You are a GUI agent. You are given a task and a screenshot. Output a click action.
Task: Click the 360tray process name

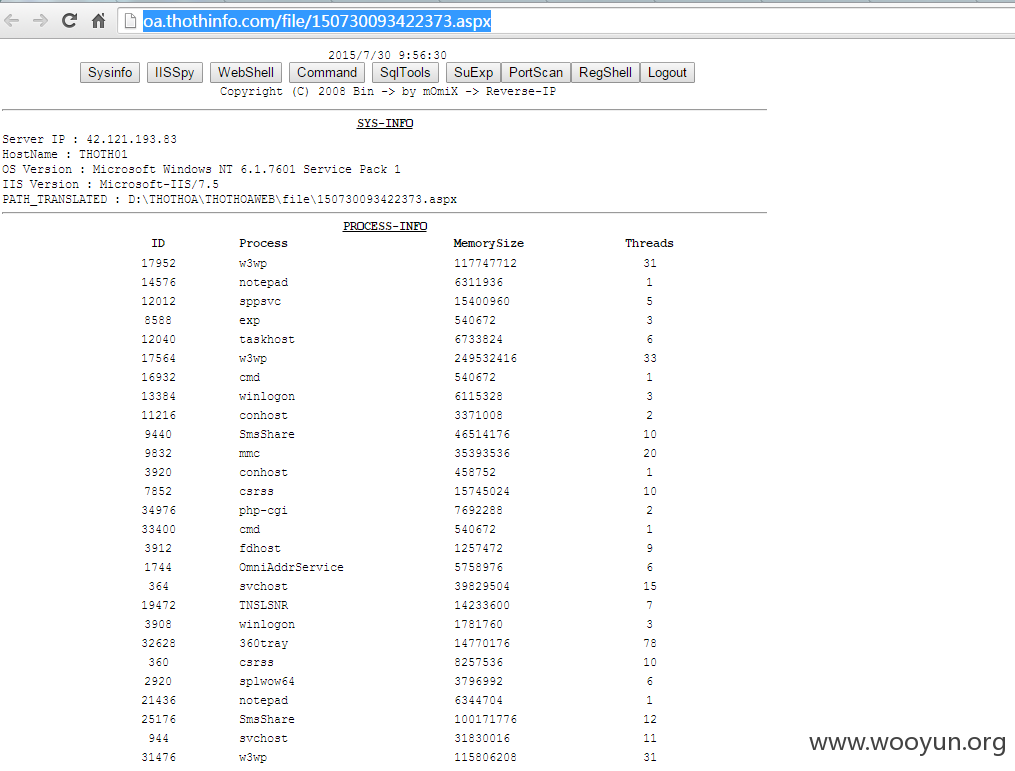[x=263, y=643]
